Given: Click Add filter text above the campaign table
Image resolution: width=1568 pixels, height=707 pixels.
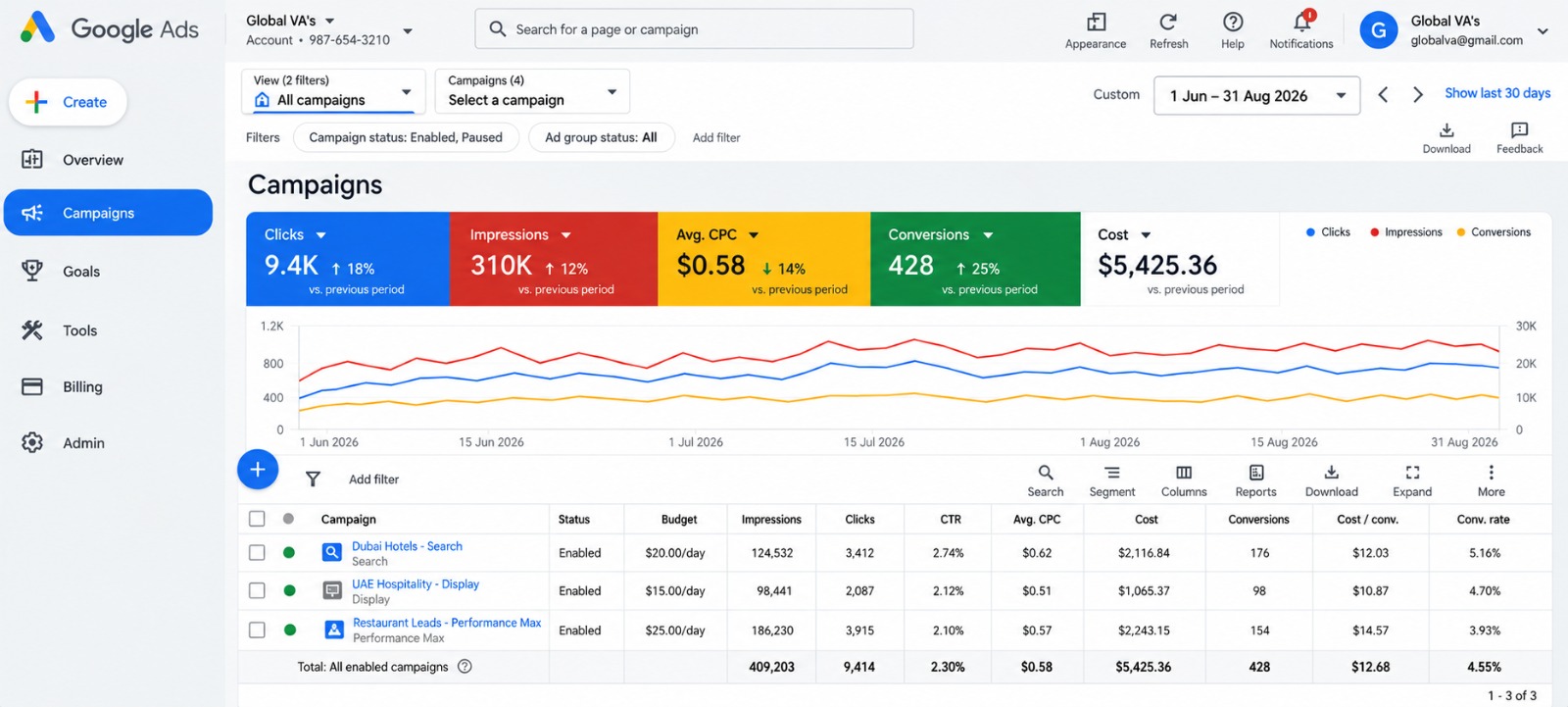Looking at the screenshot, I should click(373, 480).
